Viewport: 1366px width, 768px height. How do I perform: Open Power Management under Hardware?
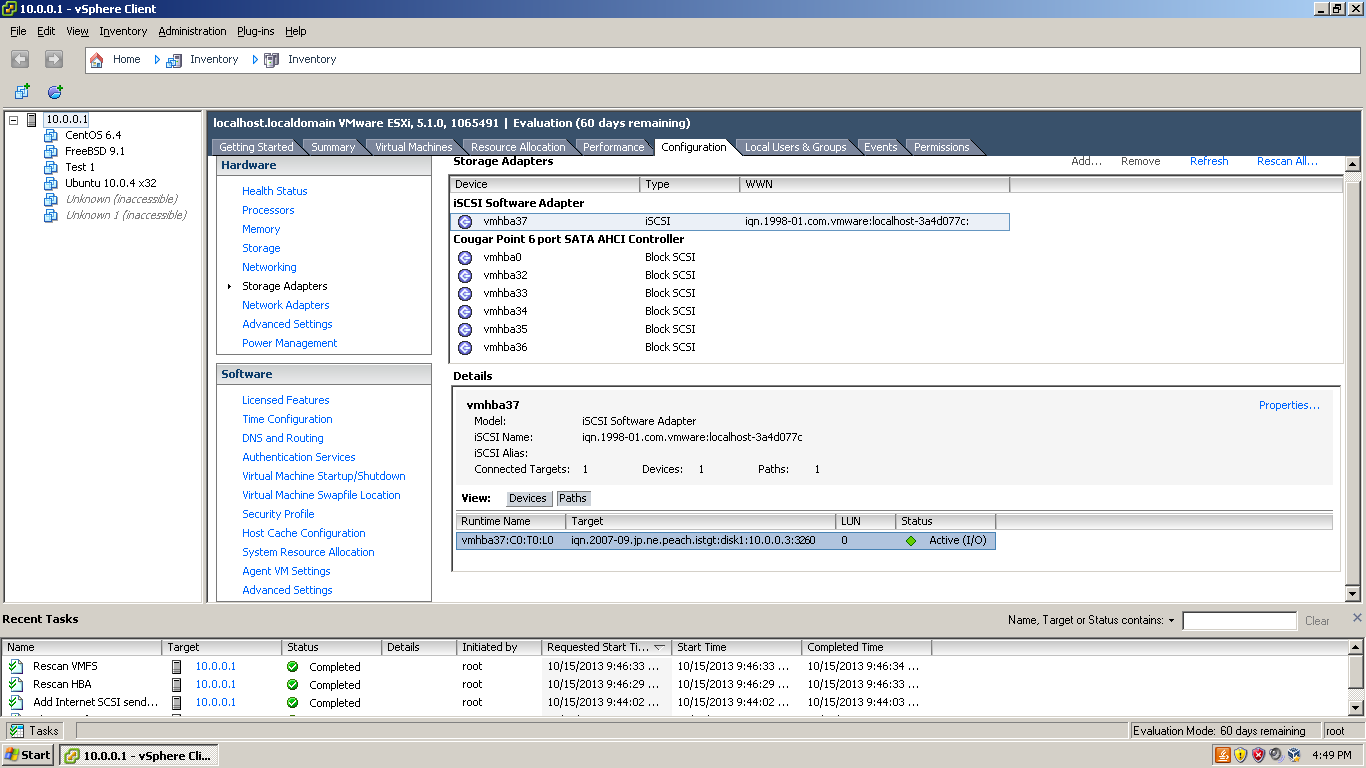pos(289,343)
